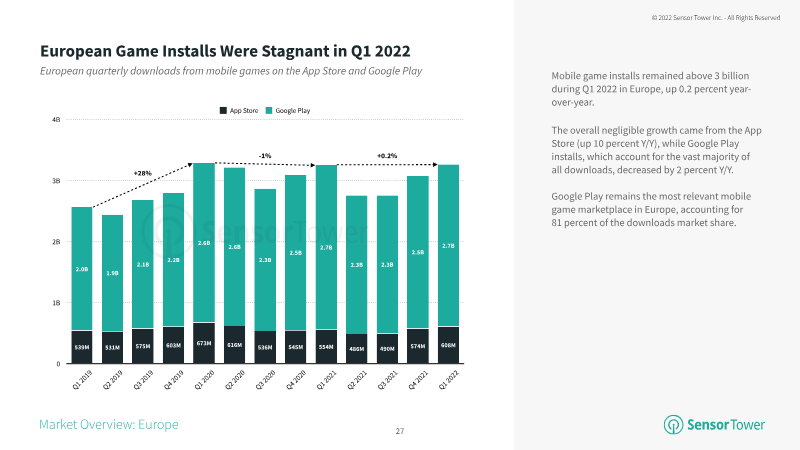Select the 486M App Store bar segment
Viewport: 800px width, 450px height.
point(356,348)
